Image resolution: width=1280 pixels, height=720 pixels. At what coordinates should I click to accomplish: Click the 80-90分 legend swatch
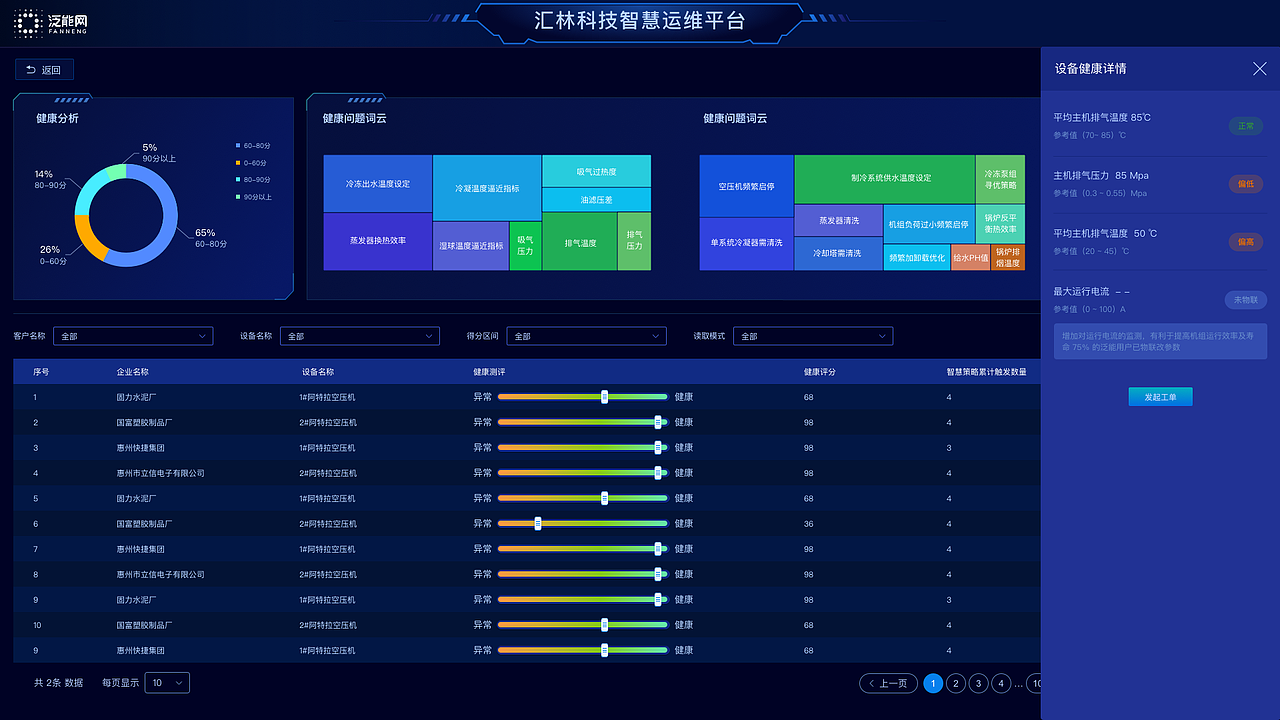click(x=238, y=180)
